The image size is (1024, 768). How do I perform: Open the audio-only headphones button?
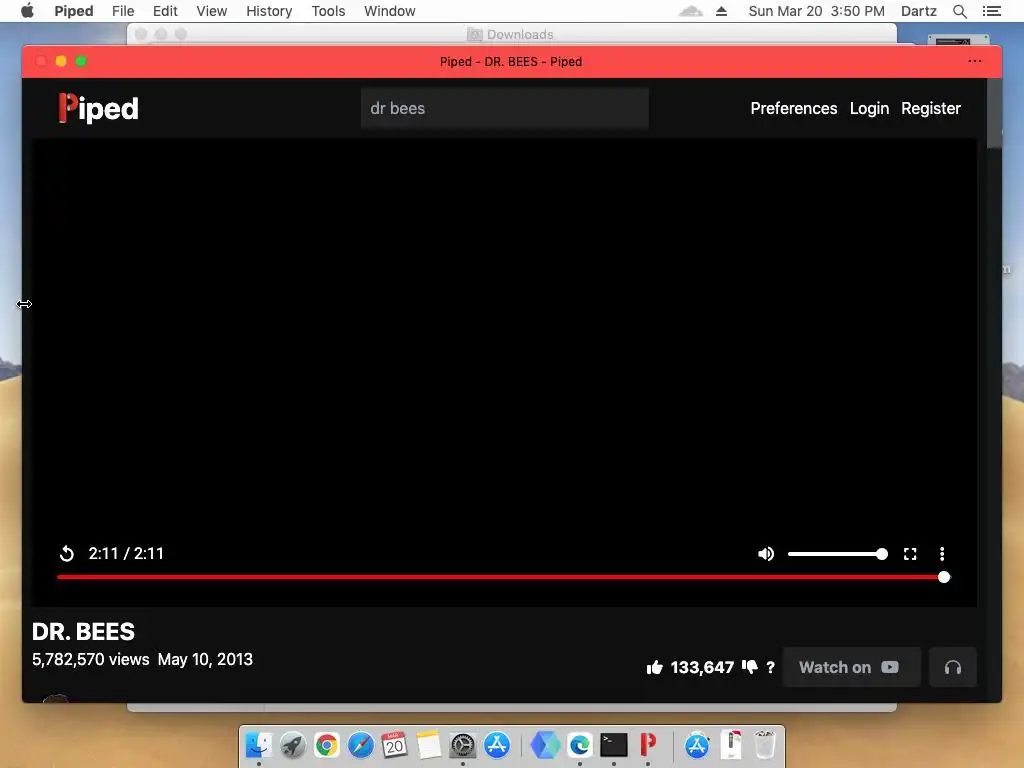point(953,667)
